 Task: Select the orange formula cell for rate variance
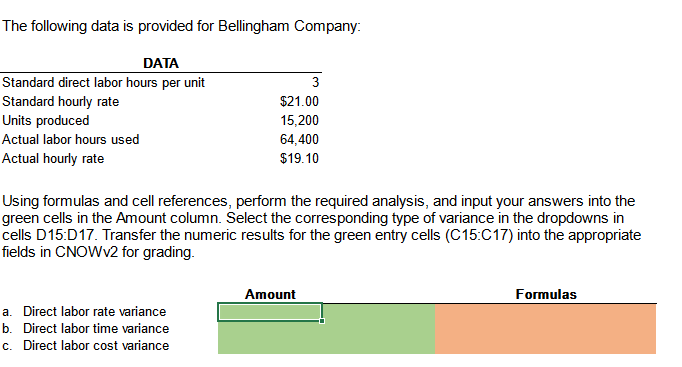coord(545,312)
